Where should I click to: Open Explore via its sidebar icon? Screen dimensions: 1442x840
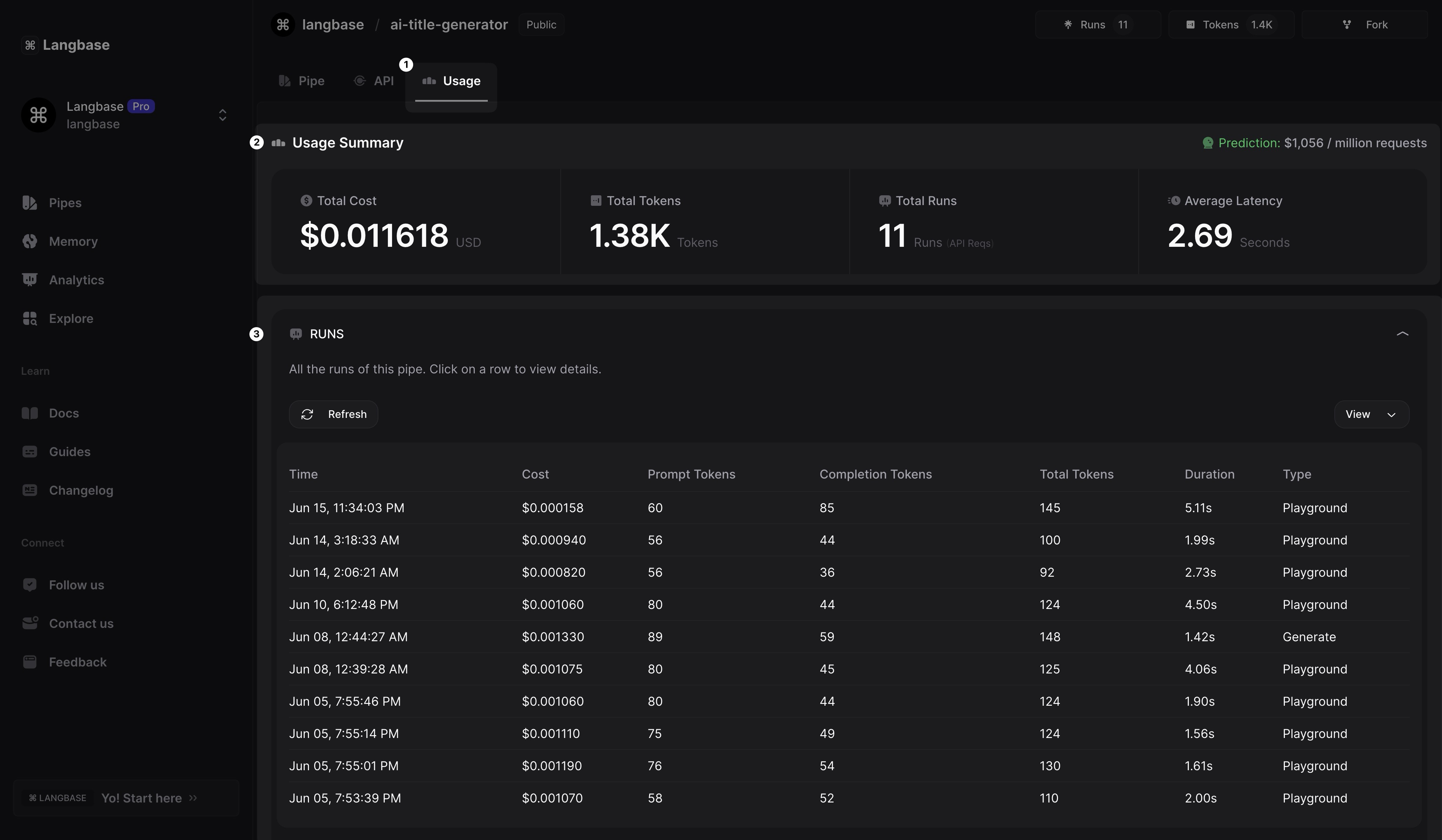click(30, 319)
